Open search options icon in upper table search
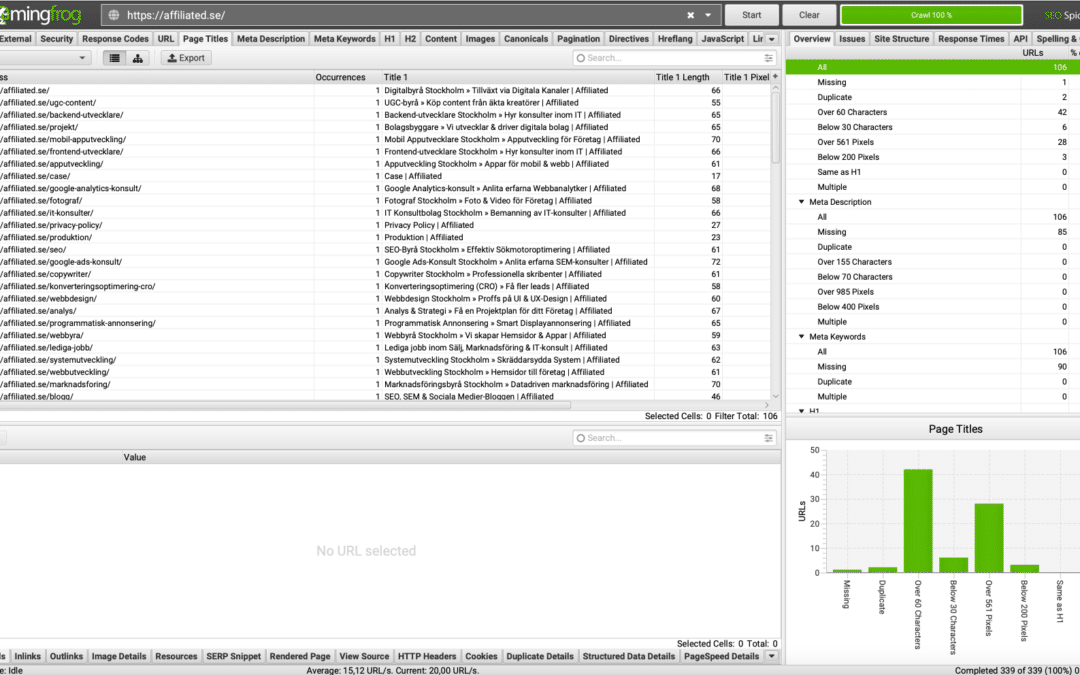The image size is (1080, 675). [768, 58]
